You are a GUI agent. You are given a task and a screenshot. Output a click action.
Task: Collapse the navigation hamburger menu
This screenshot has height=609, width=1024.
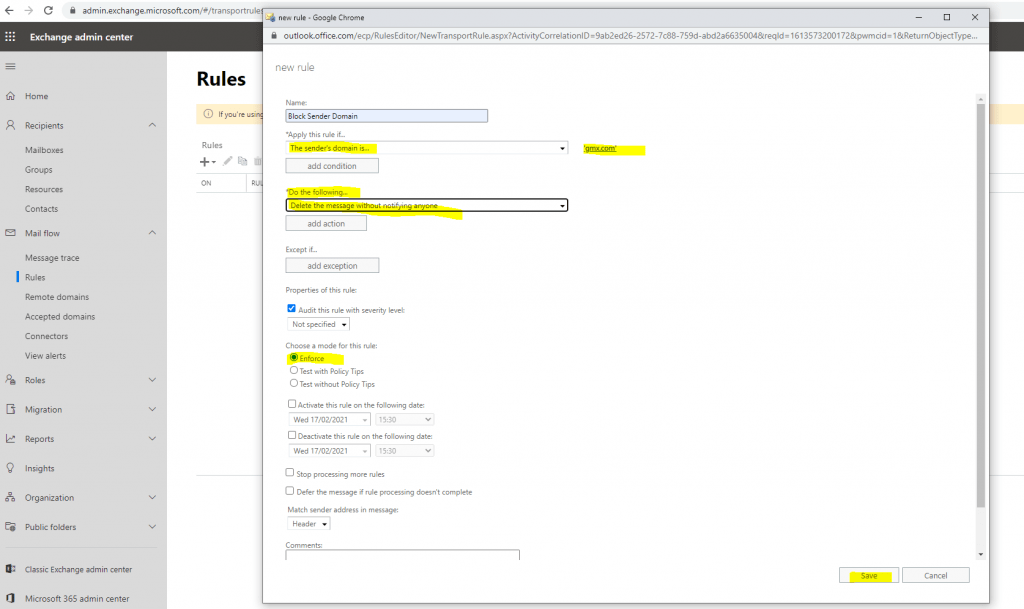click(10, 66)
